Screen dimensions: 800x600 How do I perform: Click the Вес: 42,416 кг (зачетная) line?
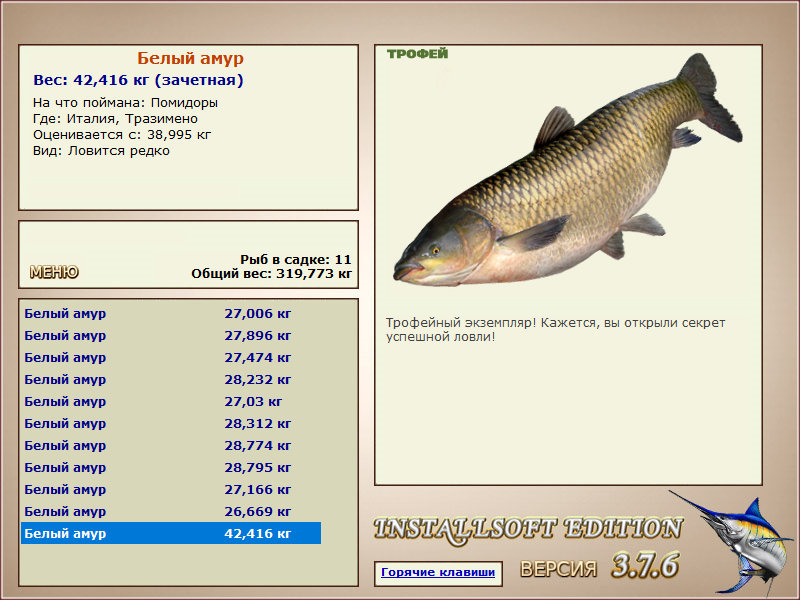(138, 80)
